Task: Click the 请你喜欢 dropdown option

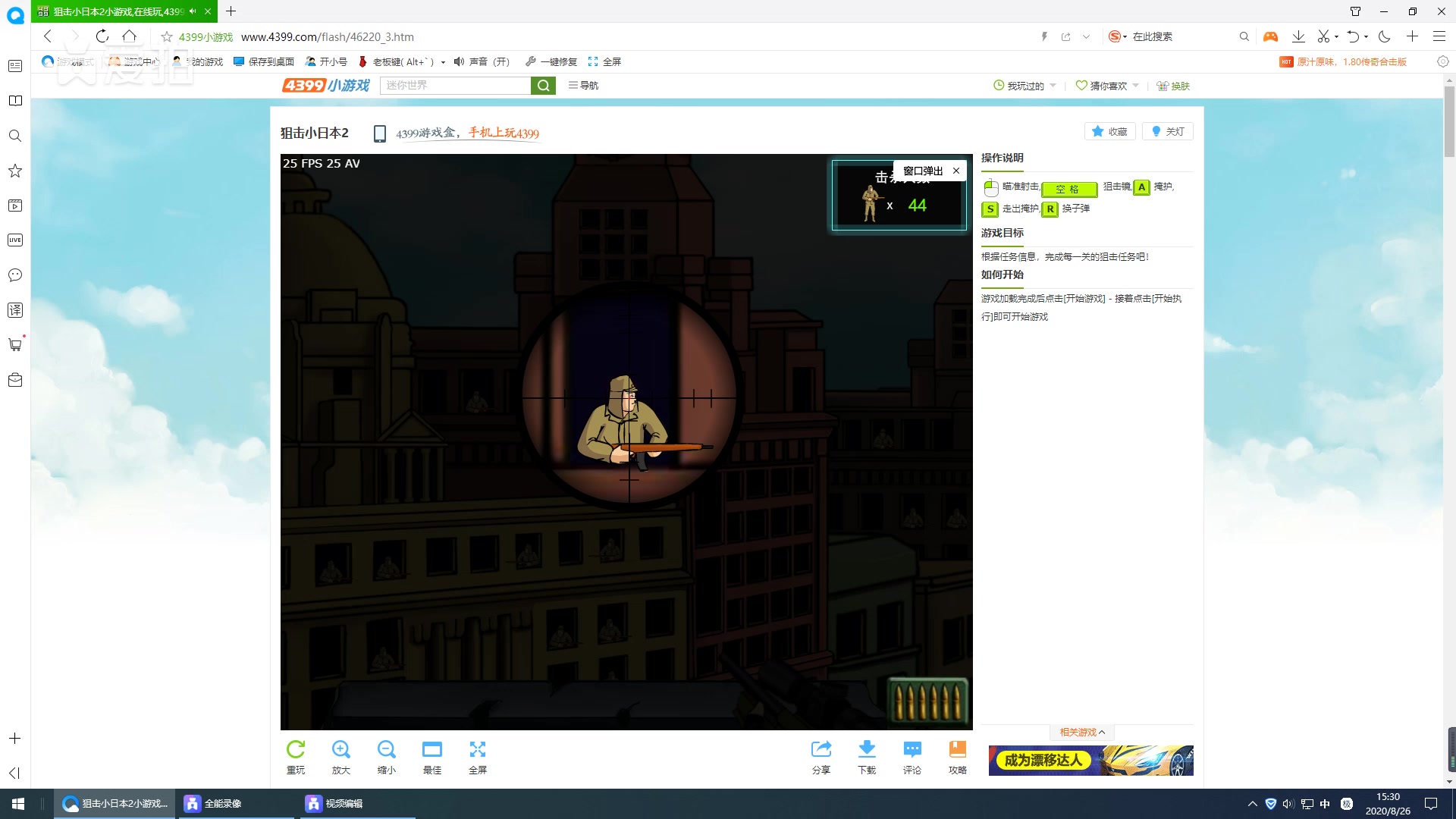Action: [x=1105, y=85]
